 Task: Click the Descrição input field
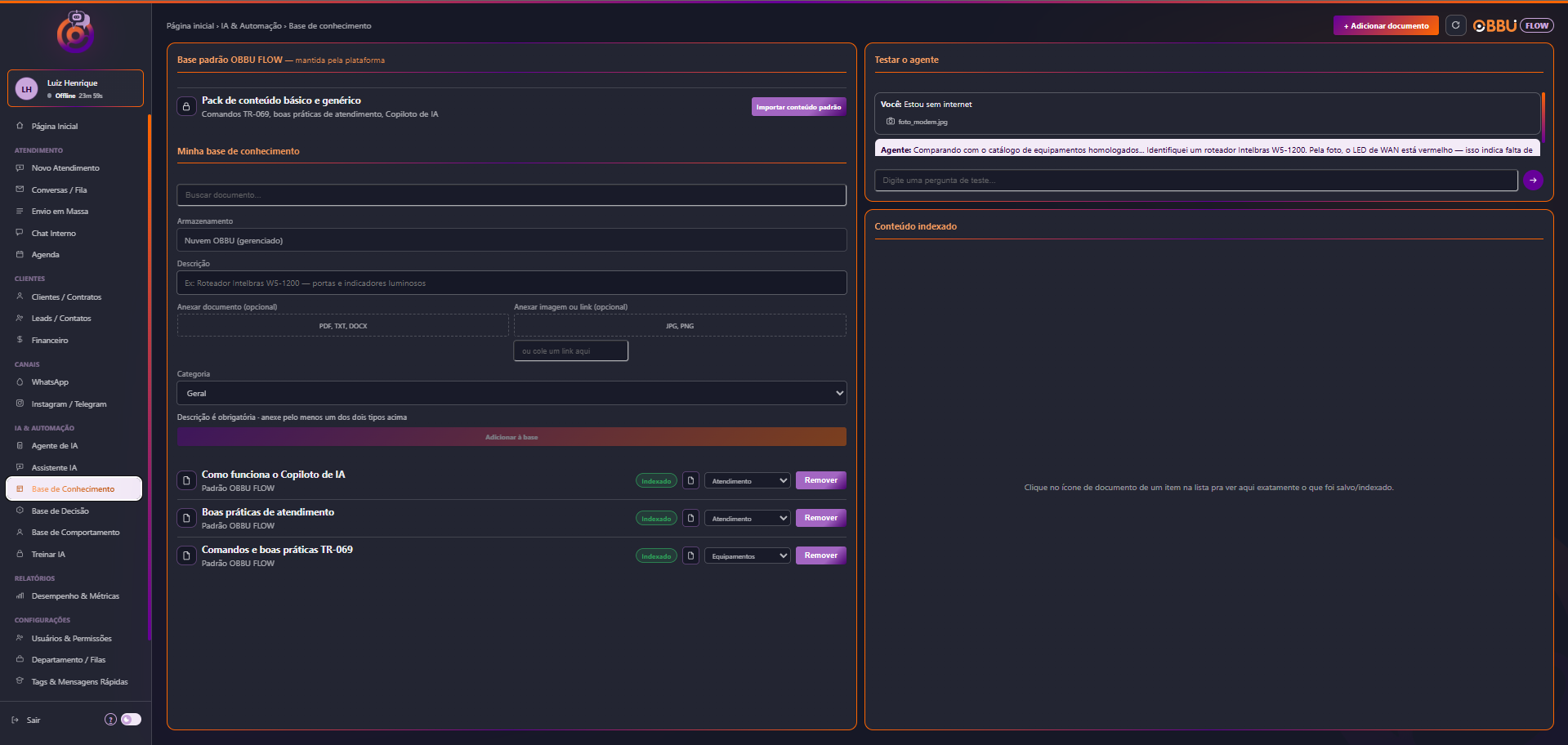[511, 283]
